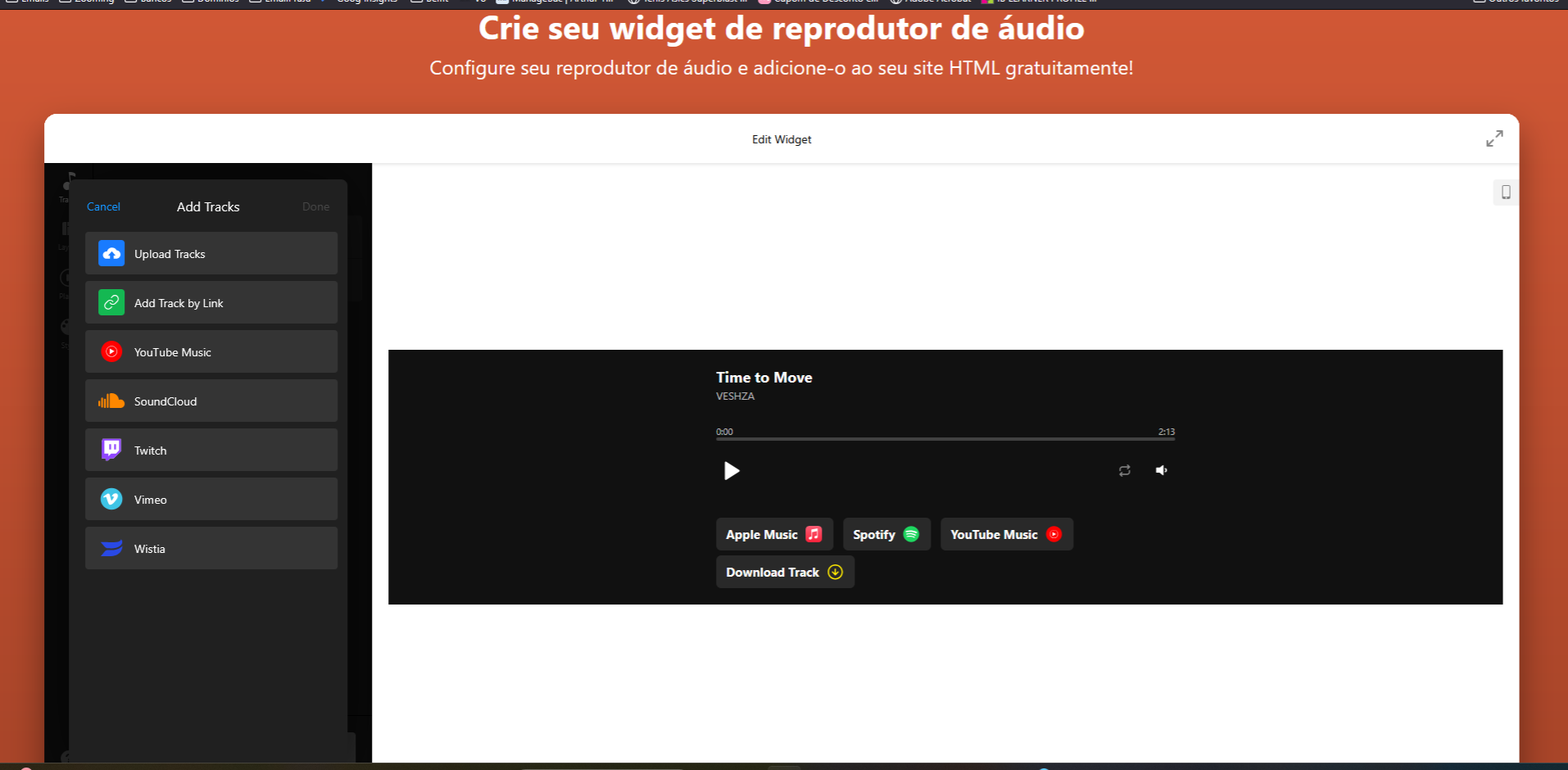Select YouTube Music as track source

pos(211,351)
